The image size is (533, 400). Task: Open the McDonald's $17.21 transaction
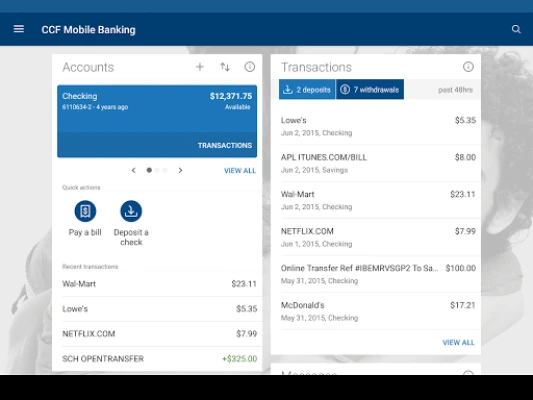(378, 311)
